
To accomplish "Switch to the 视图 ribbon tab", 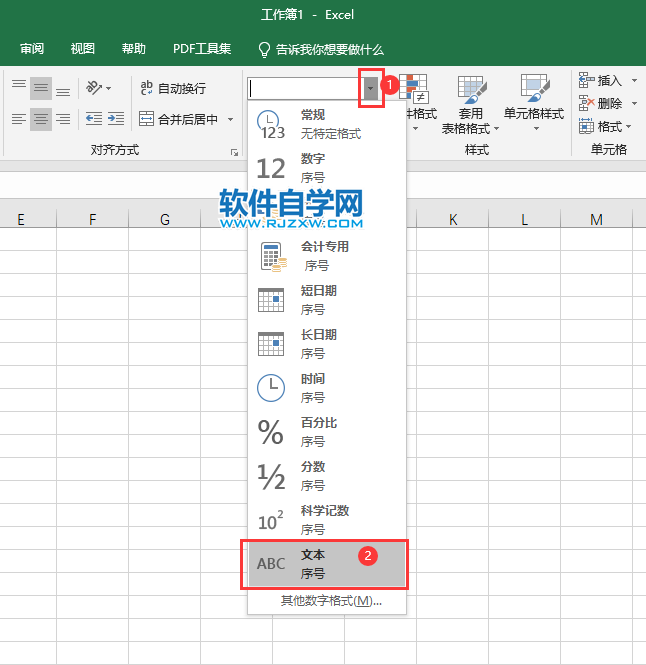I will (82, 49).
